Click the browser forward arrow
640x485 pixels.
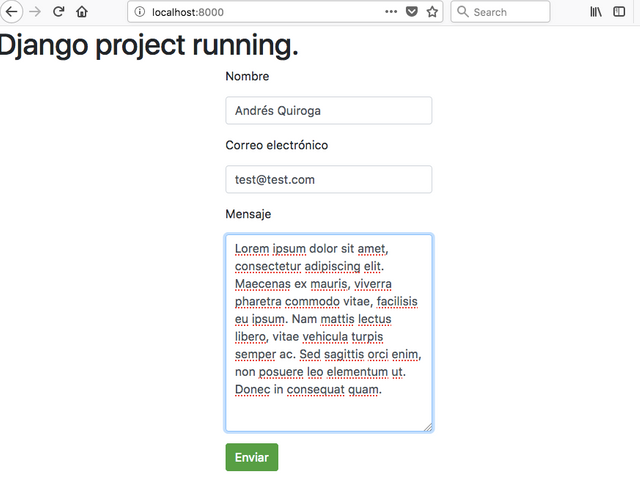click(x=35, y=12)
